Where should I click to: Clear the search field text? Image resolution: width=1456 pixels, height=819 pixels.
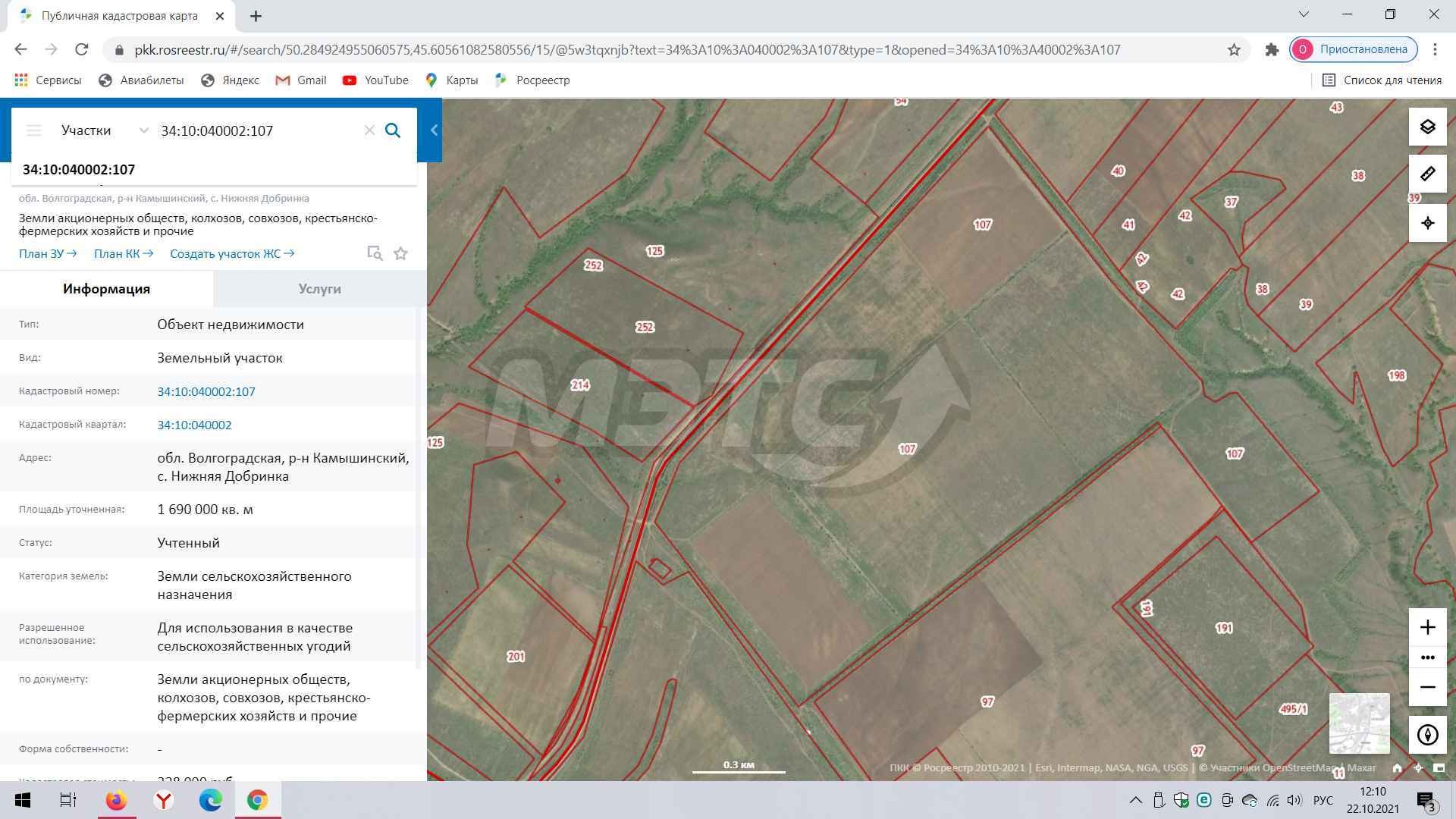point(369,130)
